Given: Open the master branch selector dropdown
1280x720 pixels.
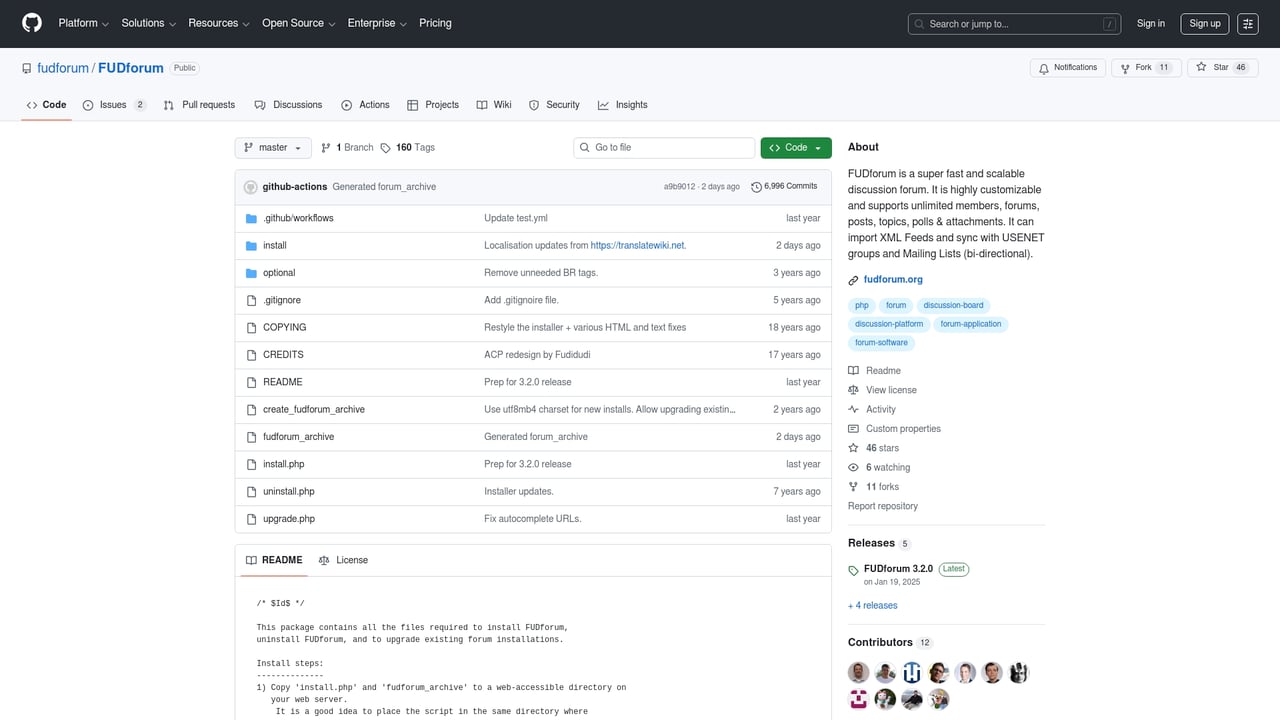Looking at the screenshot, I should pyautogui.click(x=272, y=147).
